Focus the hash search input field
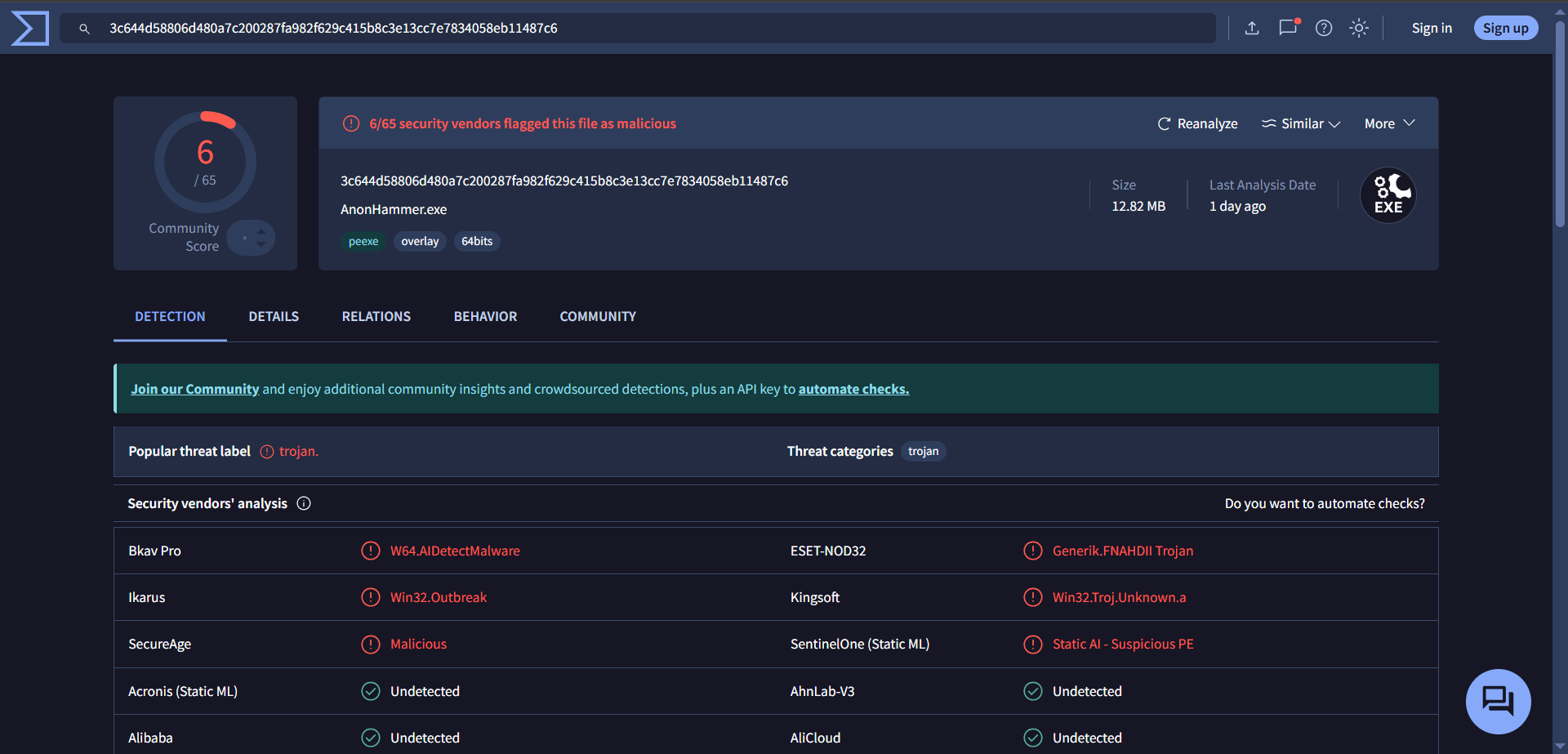This screenshot has width=1568, height=754. [637, 29]
